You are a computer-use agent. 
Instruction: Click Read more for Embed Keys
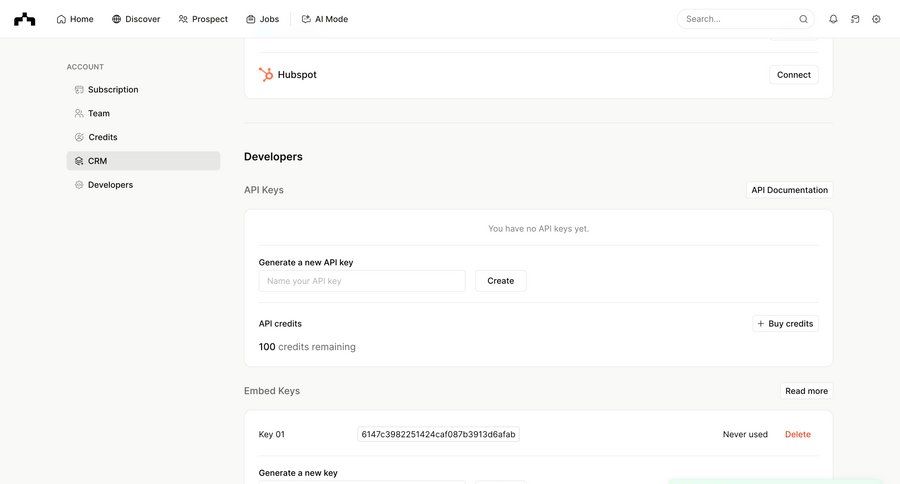806,391
